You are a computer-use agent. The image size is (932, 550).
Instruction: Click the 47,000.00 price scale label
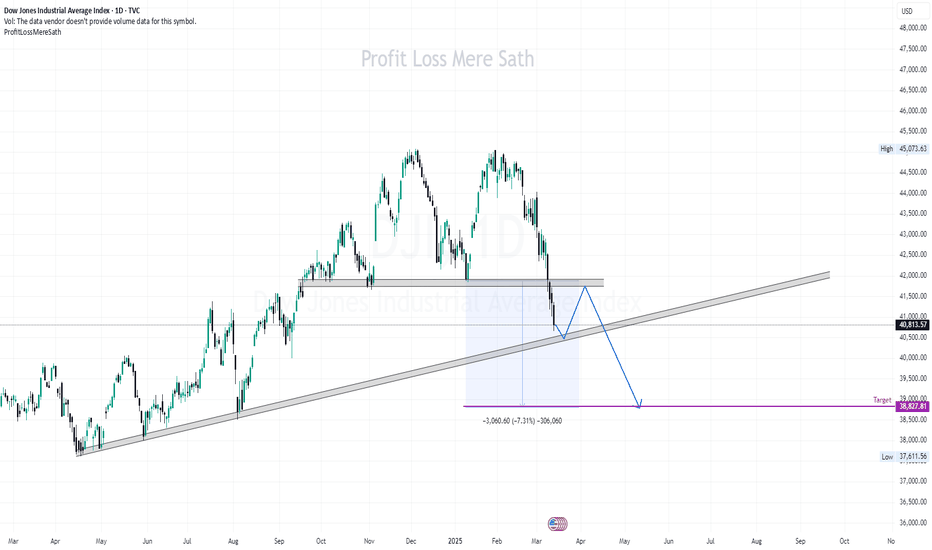click(913, 70)
